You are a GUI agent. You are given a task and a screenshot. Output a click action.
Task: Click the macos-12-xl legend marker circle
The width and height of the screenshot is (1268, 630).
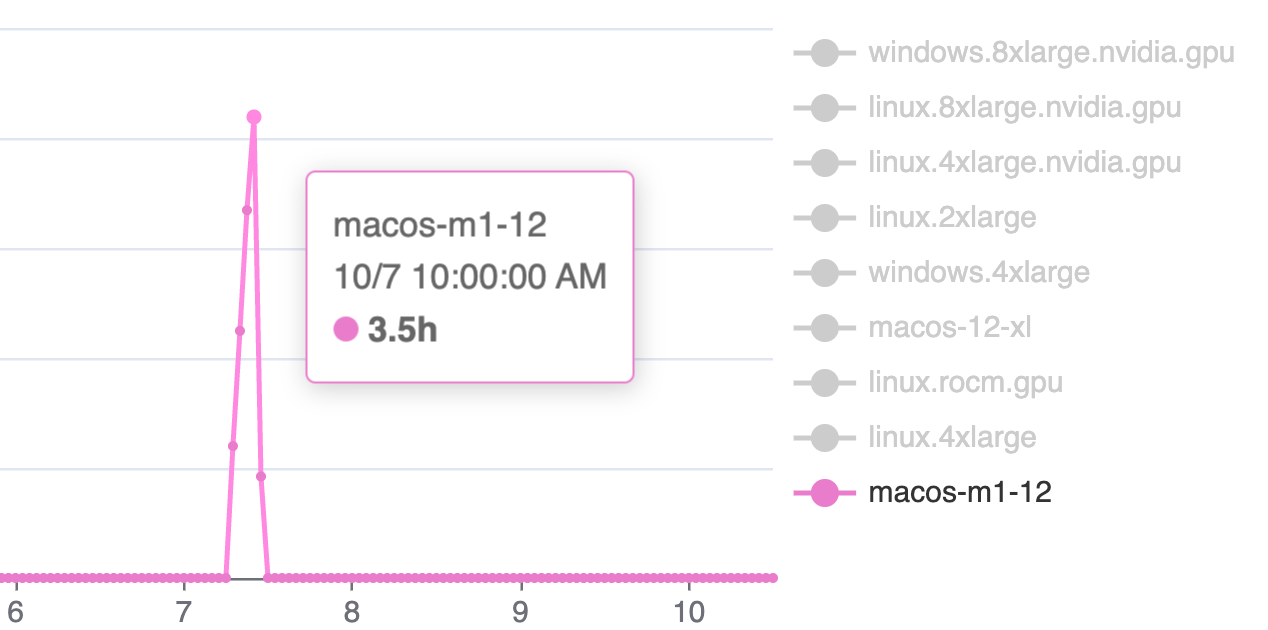tap(825, 327)
